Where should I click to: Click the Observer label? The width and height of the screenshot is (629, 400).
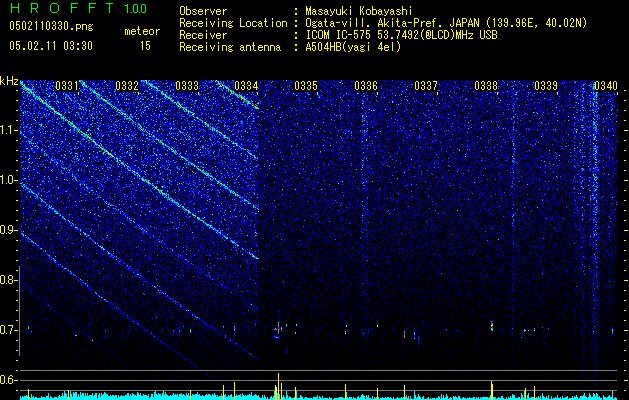pyautogui.click(x=203, y=11)
